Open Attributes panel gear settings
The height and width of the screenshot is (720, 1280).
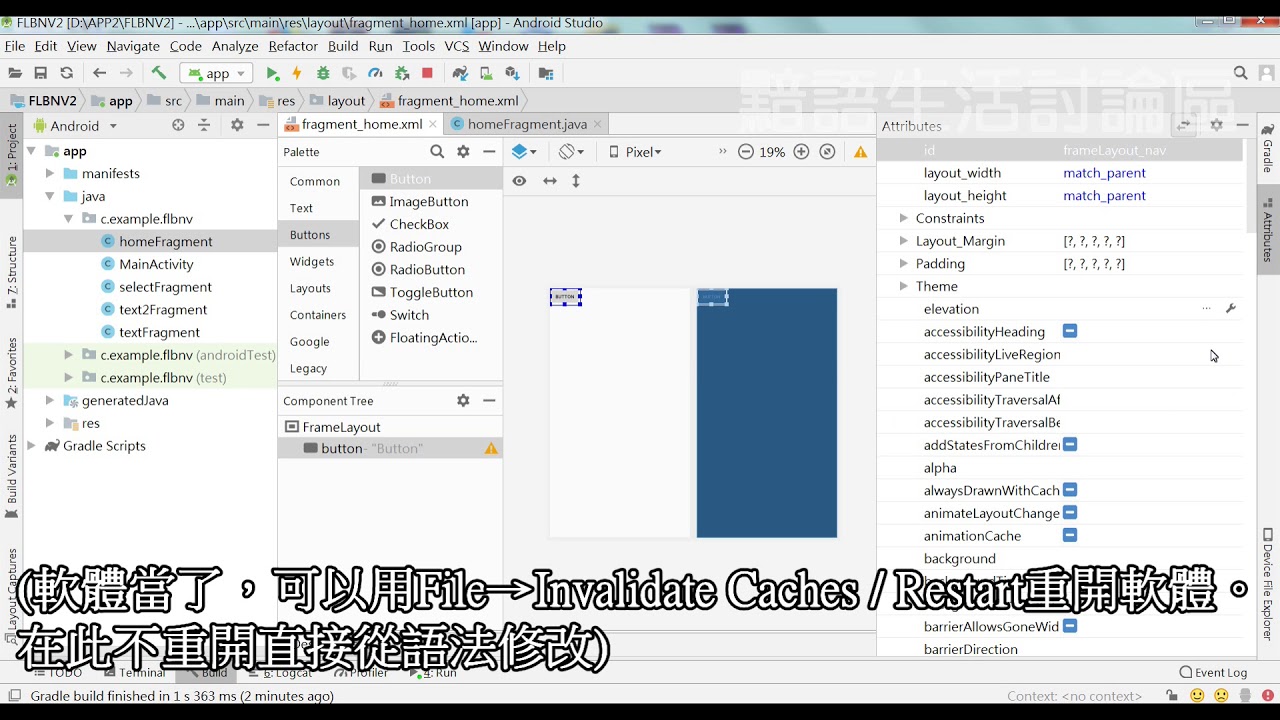(1217, 125)
